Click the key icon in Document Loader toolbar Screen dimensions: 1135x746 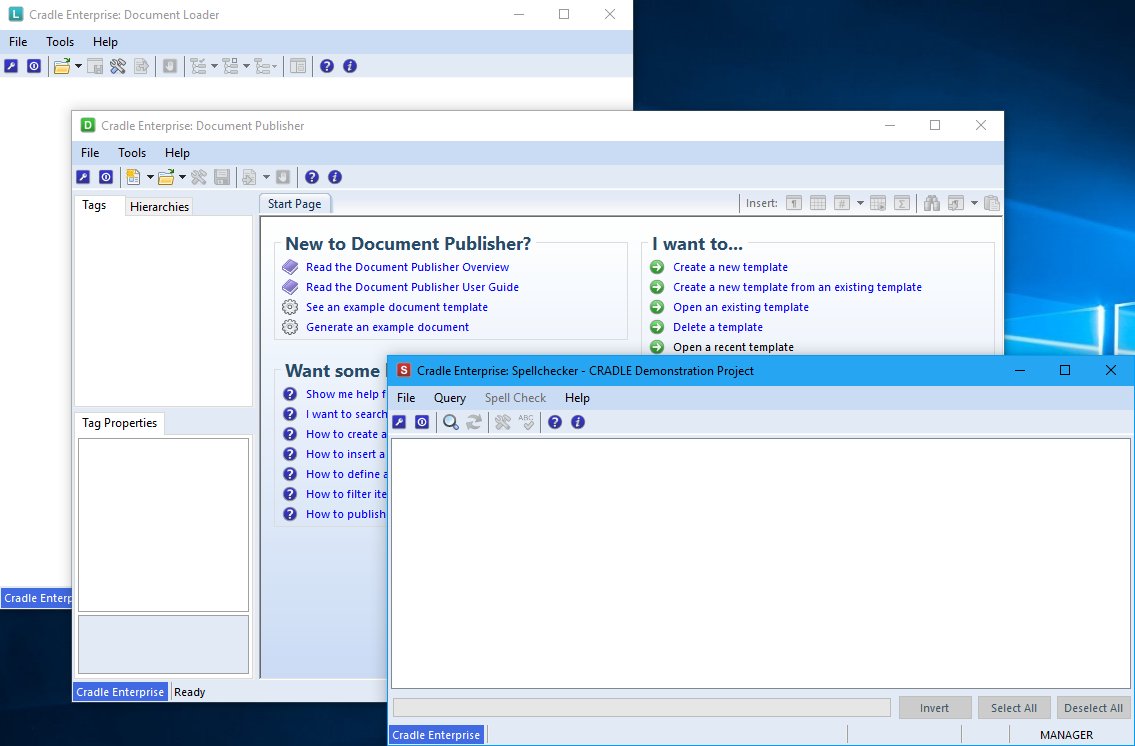(11, 66)
